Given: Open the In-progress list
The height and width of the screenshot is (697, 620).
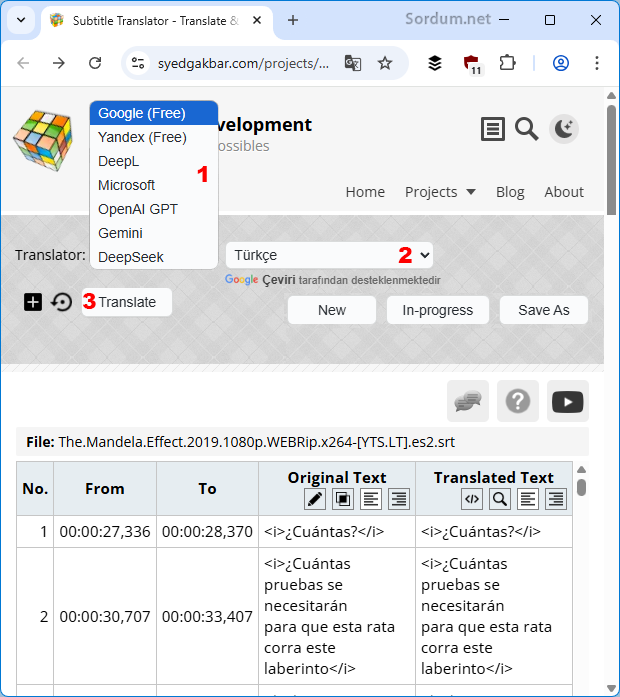Looking at the screenshot, I should 438,310.
